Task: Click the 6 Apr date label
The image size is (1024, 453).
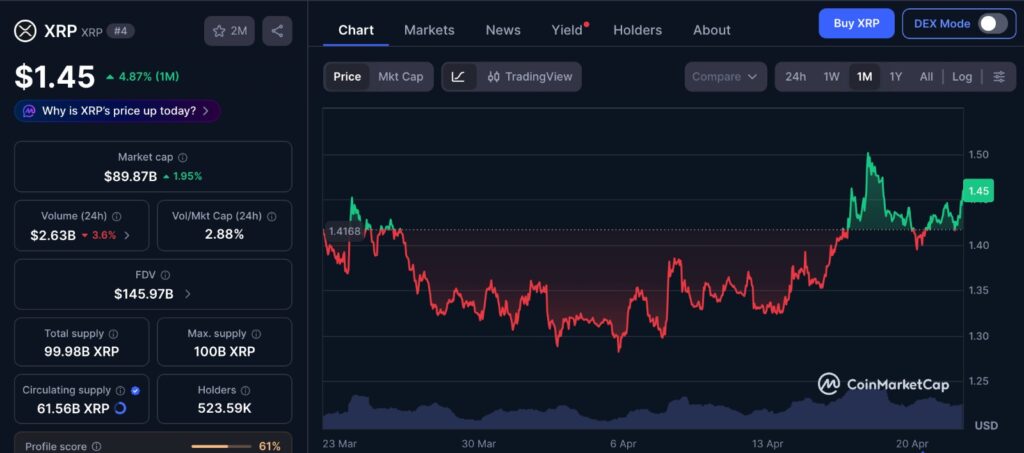Action: tap(623, 444)
